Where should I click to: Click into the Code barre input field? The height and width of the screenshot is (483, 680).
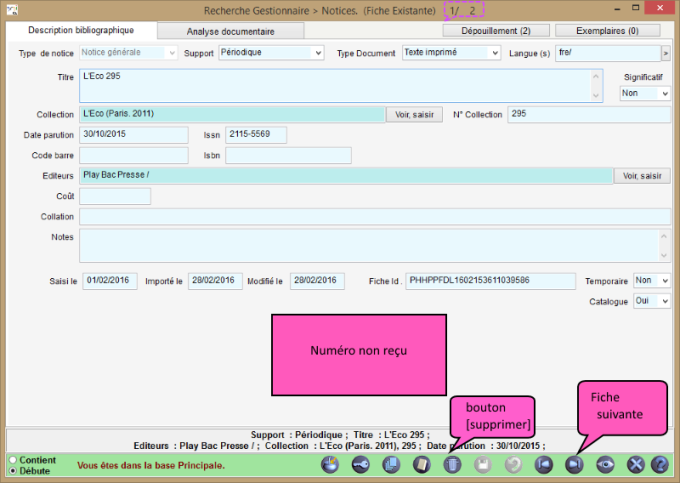tap(133, 155)
